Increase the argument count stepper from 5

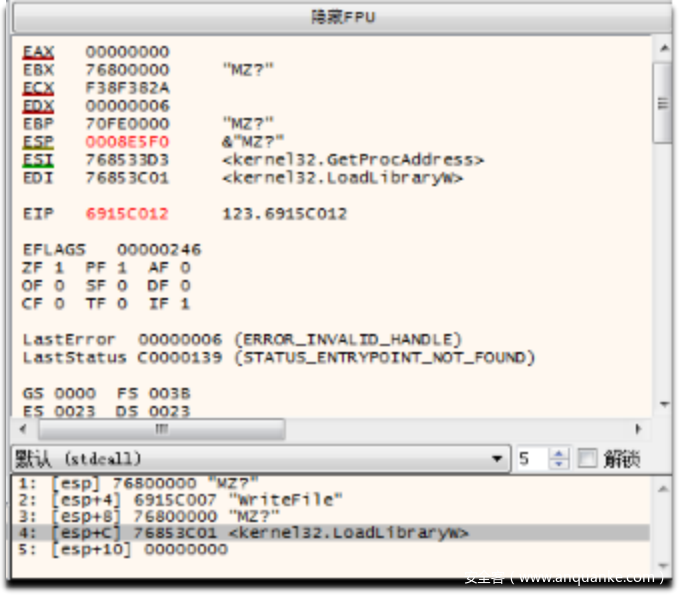pyautogui.click(x=559, y=454)
